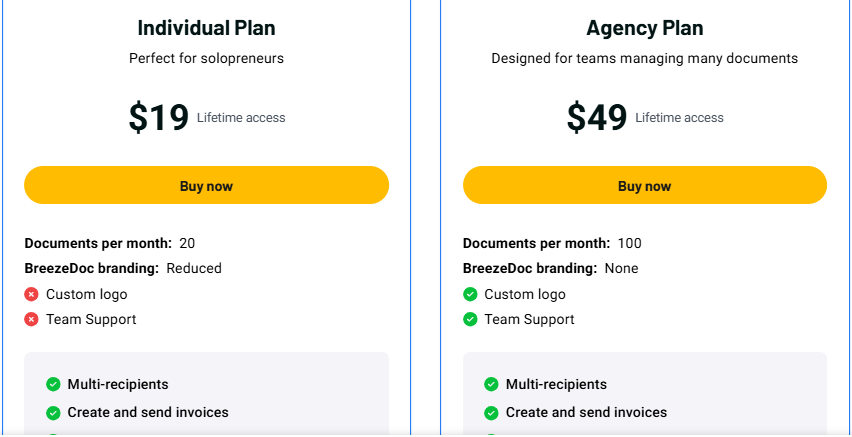The width and height of the screenshot is (852, 437).
Task: Select the Individual Plan heading
Action: pos(206,28)
